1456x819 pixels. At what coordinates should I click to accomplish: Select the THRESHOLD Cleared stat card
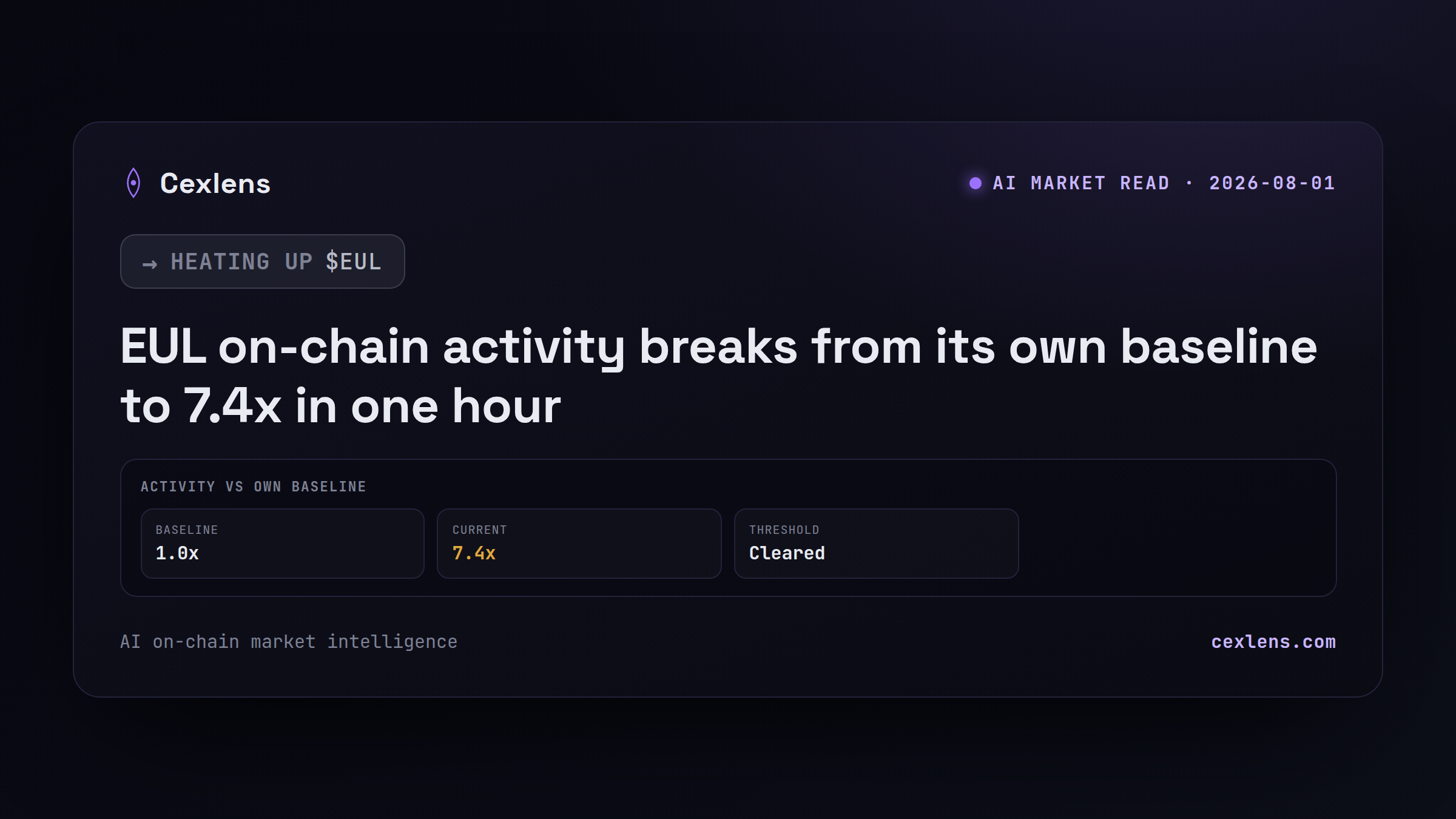[877, 544]
